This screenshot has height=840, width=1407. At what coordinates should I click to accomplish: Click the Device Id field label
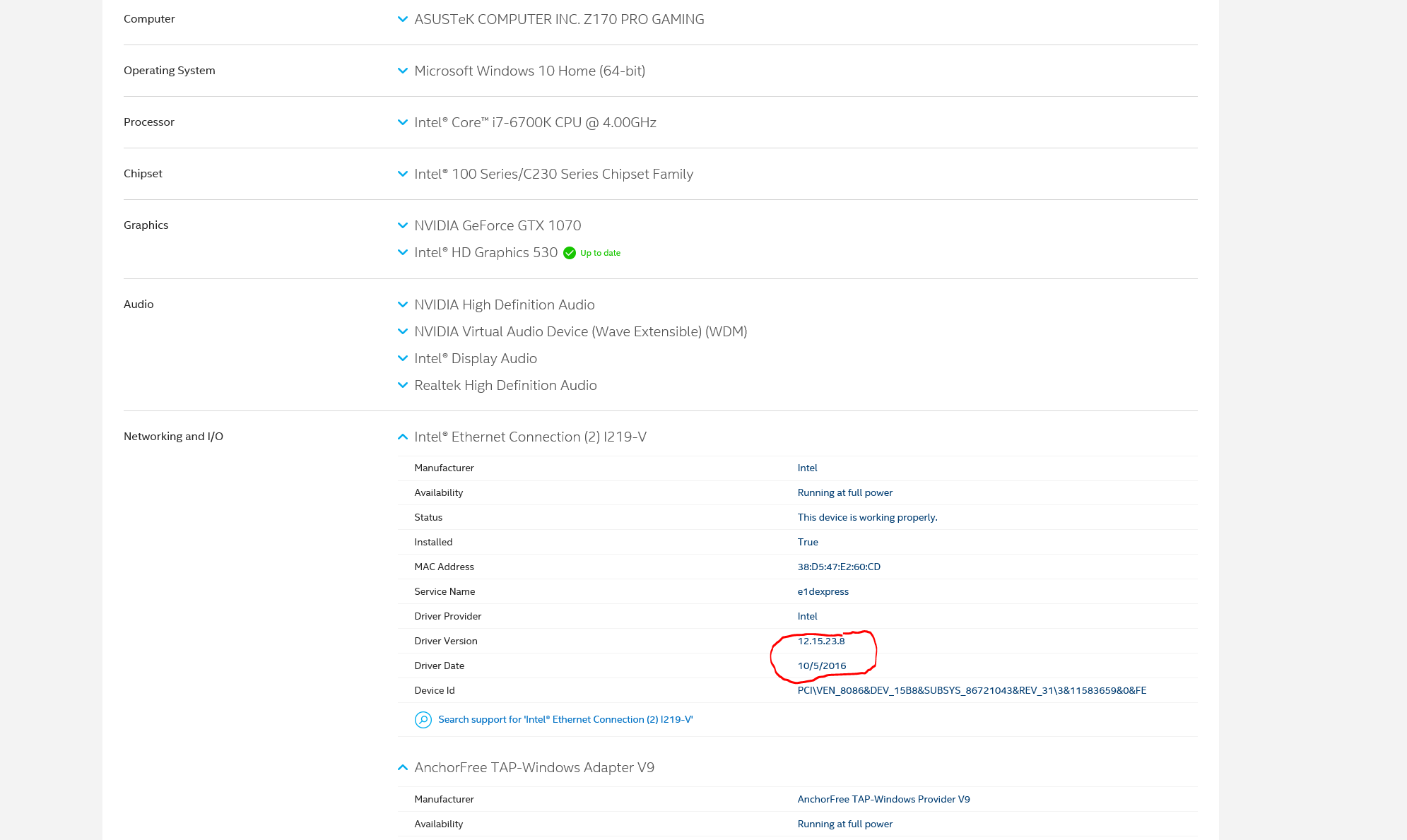[435, 690]
